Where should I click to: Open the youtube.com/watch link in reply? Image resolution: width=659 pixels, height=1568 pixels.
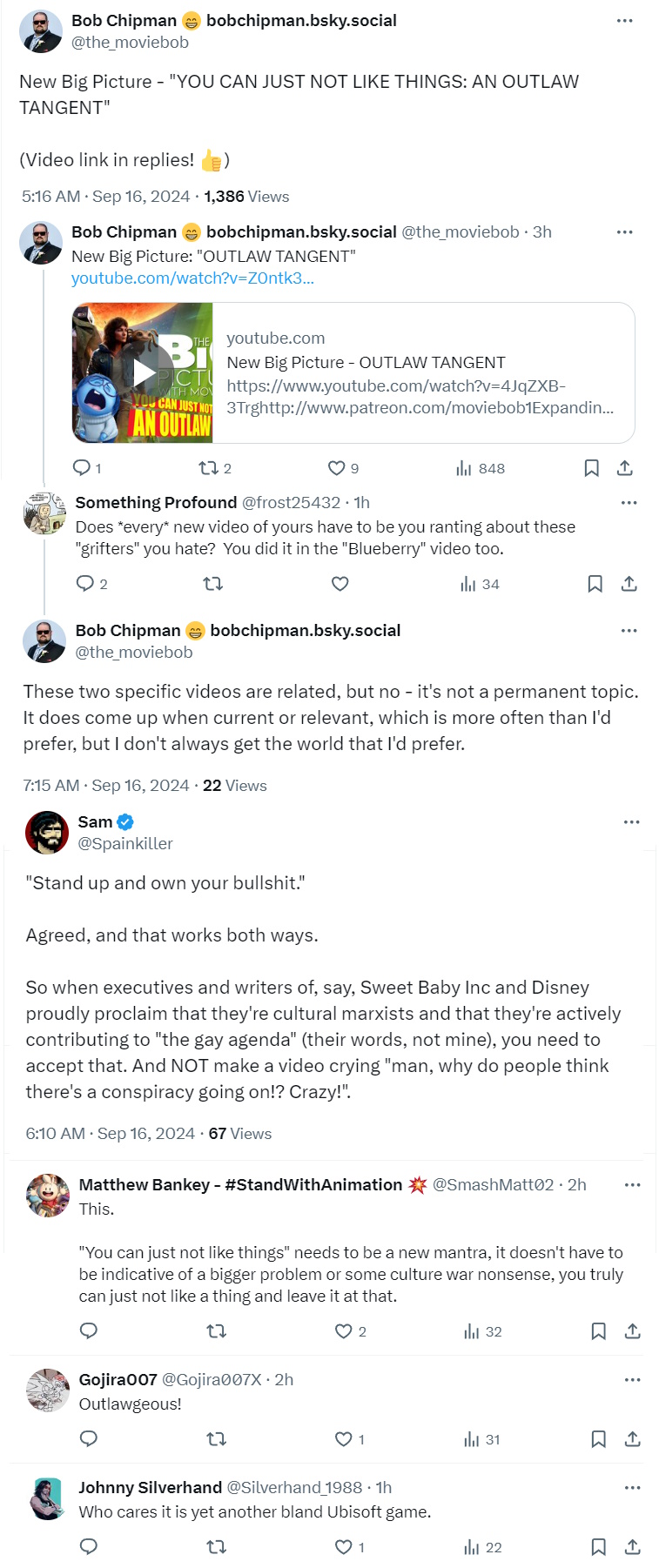[192, 278]
